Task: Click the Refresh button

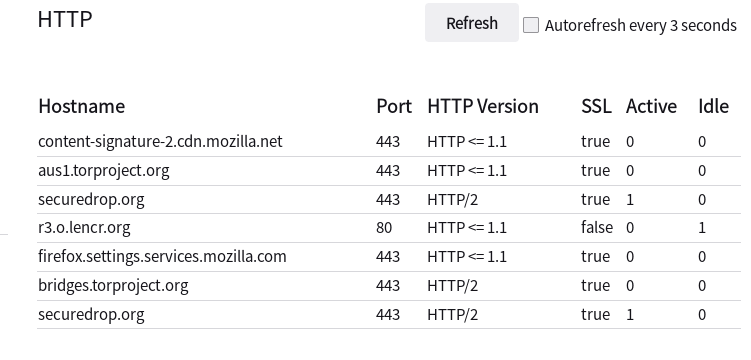Action: pos(472,22)
